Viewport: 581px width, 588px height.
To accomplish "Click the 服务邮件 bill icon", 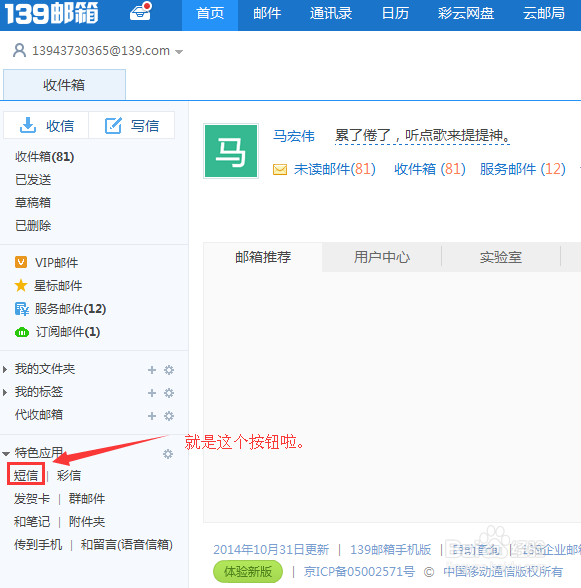I will point(22,309).
